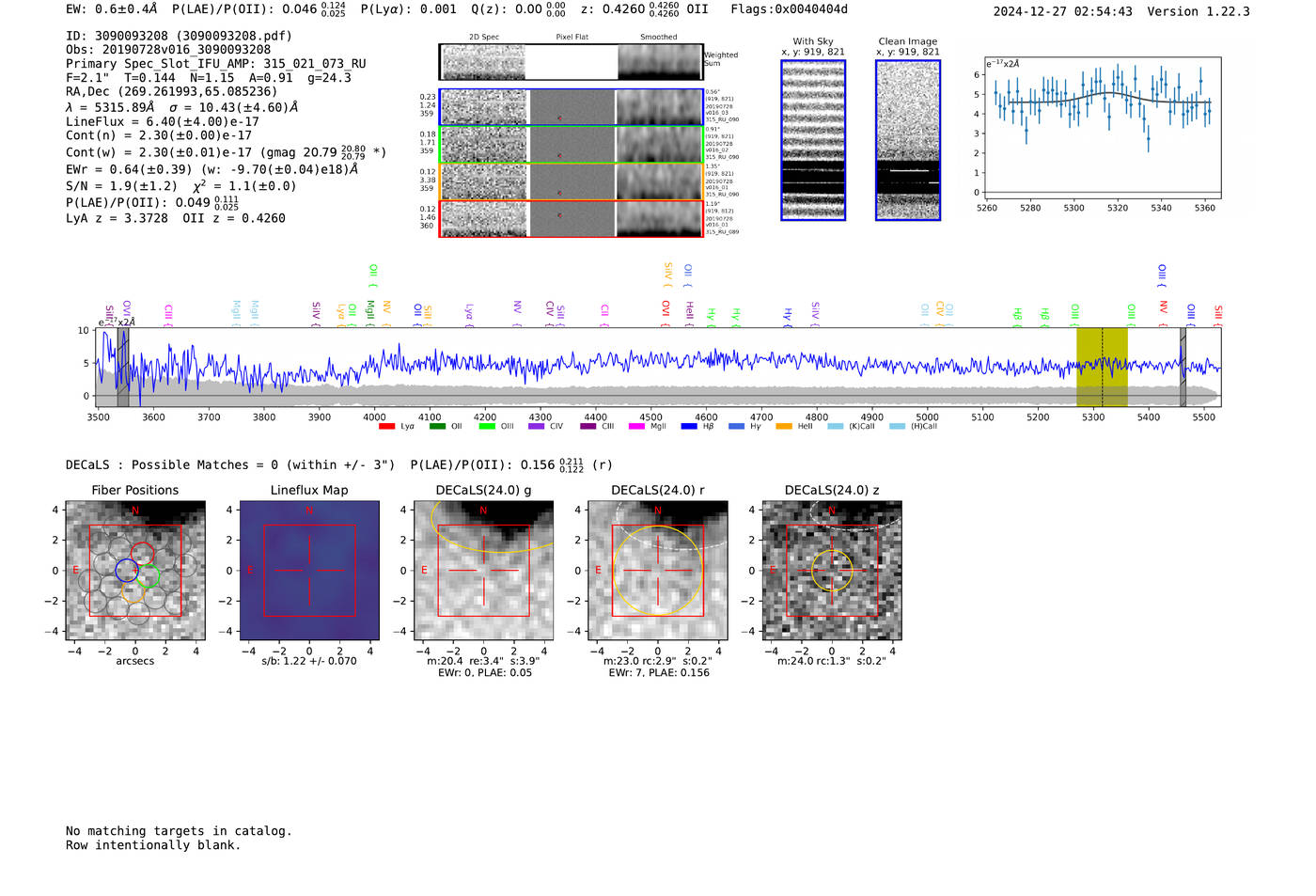Click the magenta MgII legend swatch
Viewport: 1316px width, 896px height.
pos(636,427)
